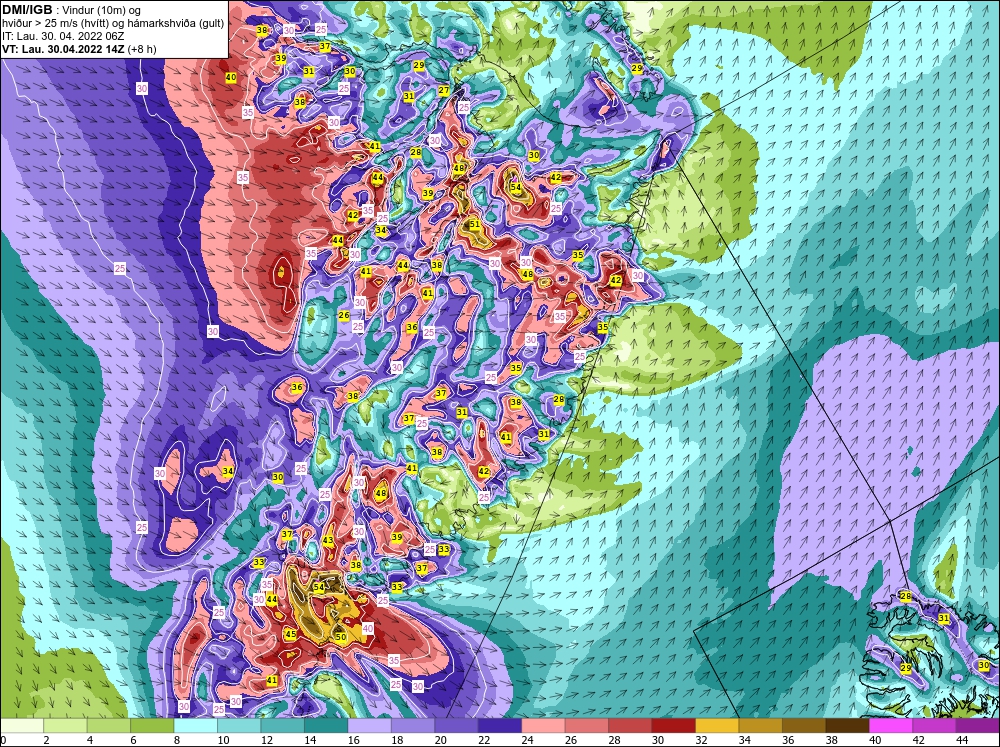Viewport: 1000px width, 747px height.
Task: Click the 0–2 m/s pale yellow legend swatch
Action: point(22,726)
